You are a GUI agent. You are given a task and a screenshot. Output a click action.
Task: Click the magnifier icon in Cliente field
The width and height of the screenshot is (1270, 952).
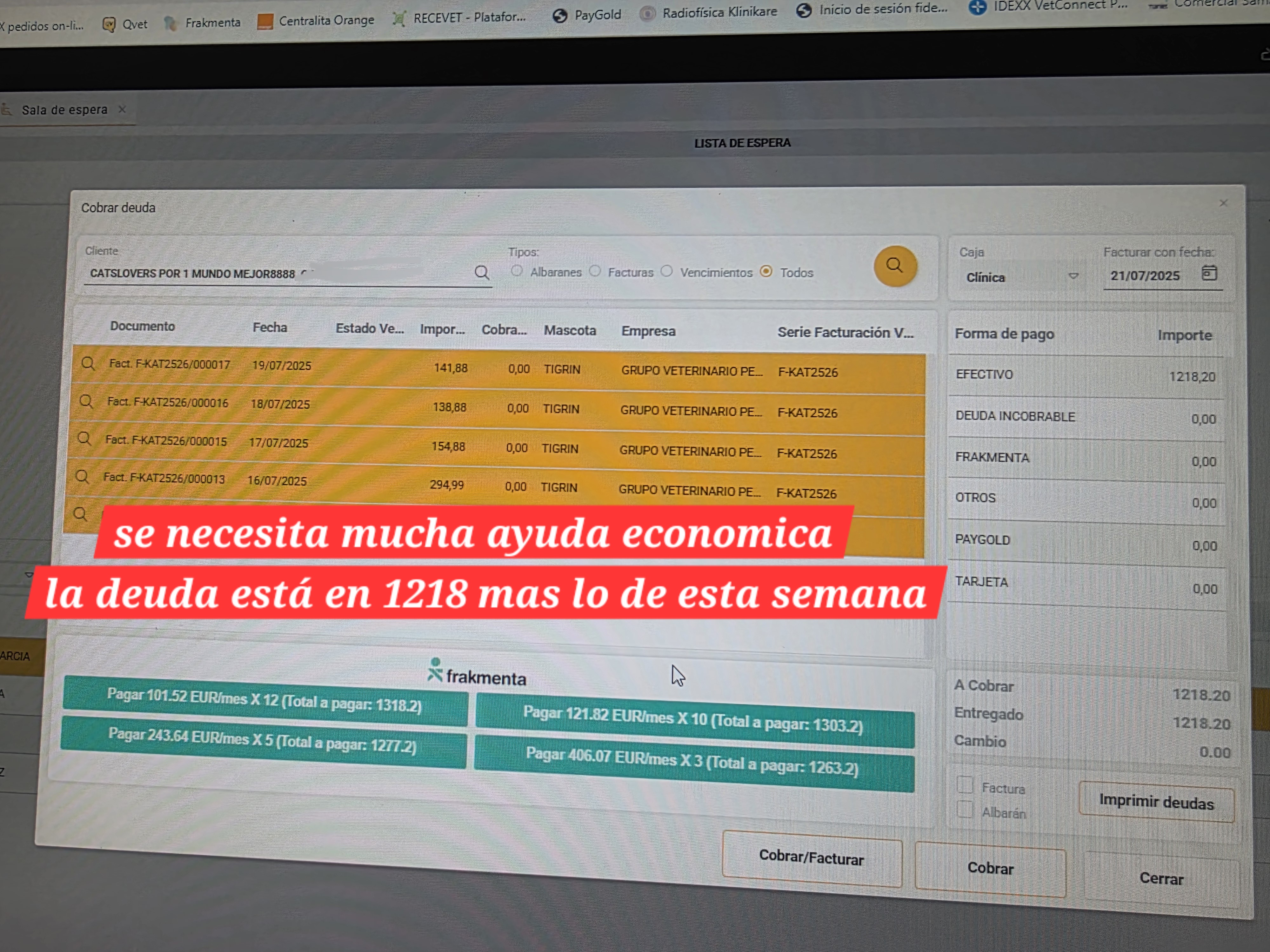(482, 272)
